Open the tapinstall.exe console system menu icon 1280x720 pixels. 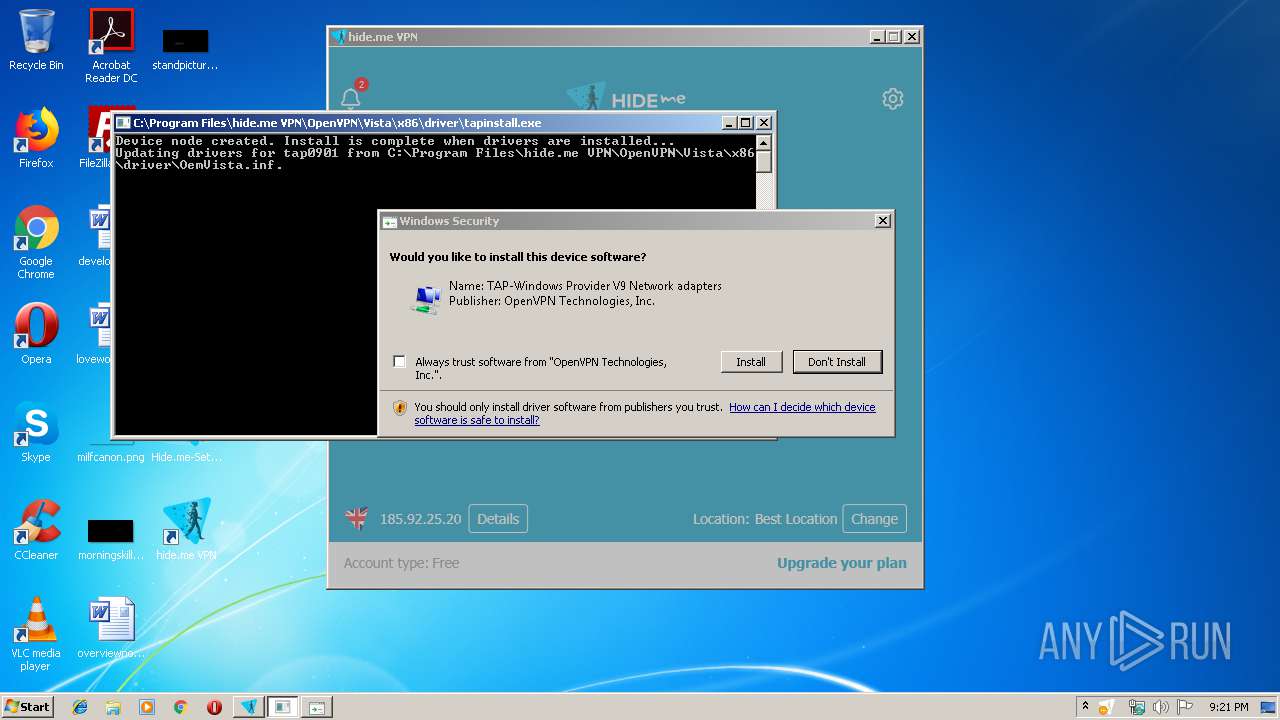(123, 123)
